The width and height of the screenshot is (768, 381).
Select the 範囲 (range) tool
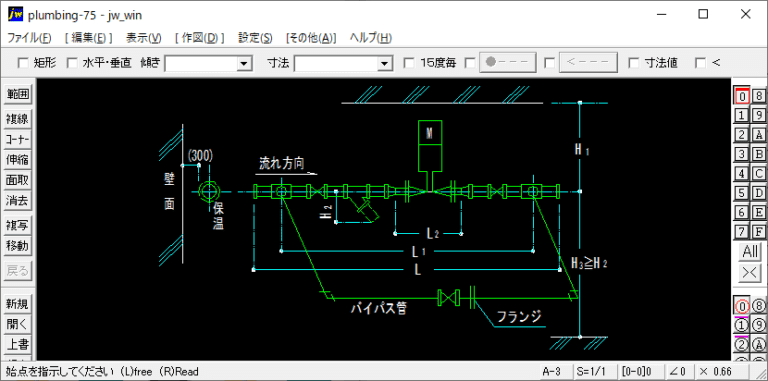[x=17, y=94]
